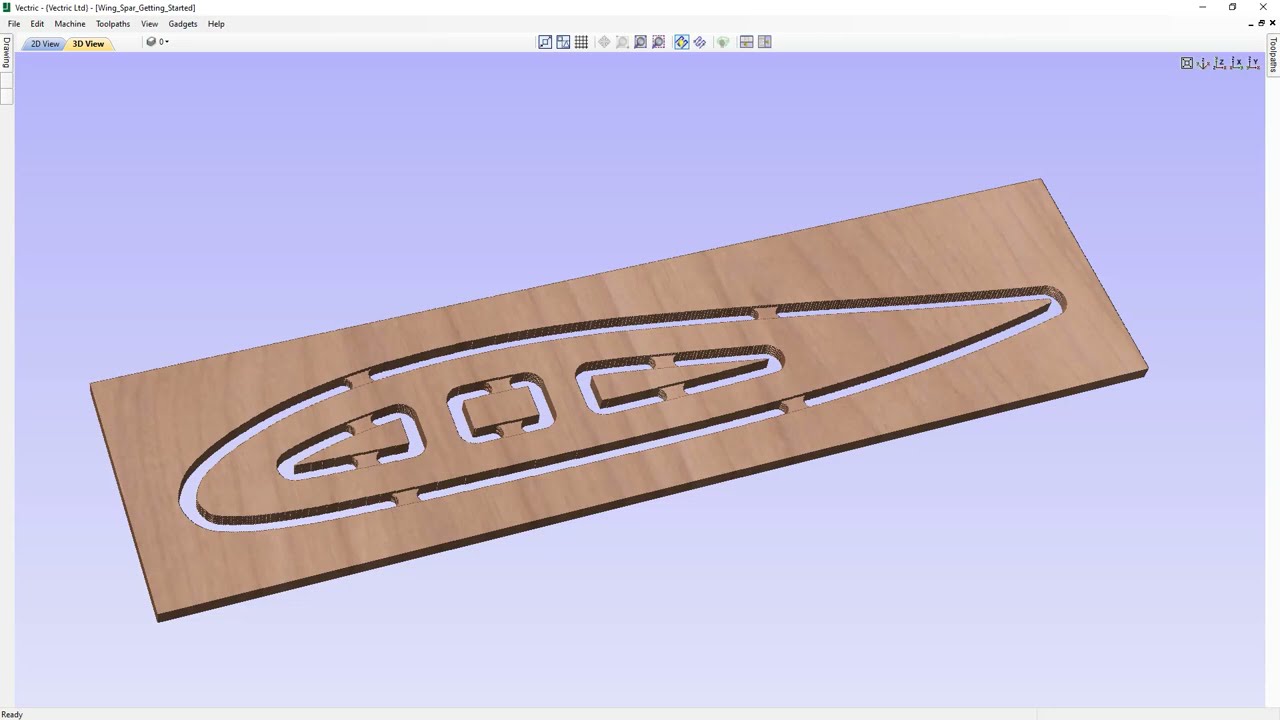Image resolution: width=1280 pixels, height=720 pixels.
Task: Open the Gadgets menu
Action: (x=183, y=24)
